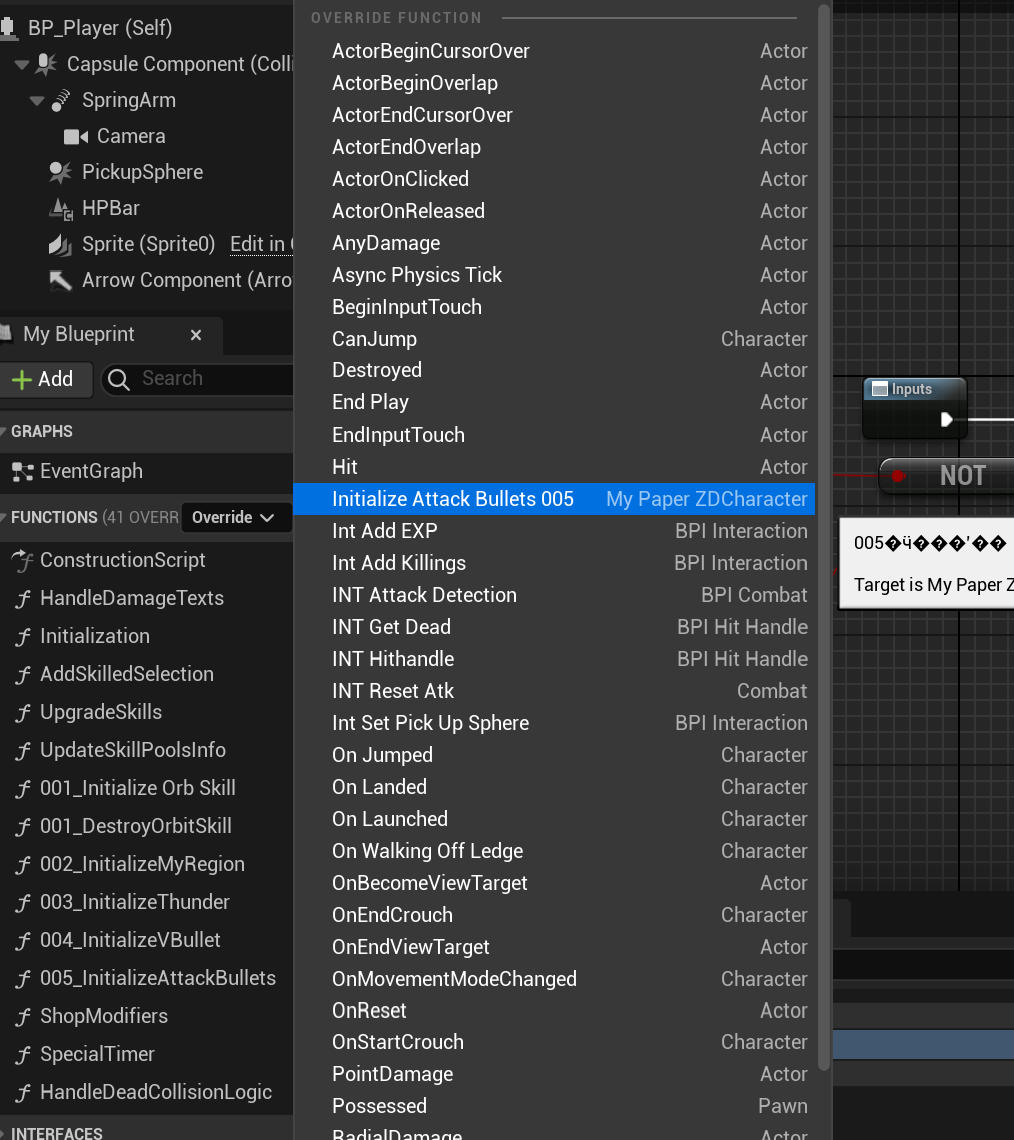Click the Capsule Component icon
Screen dimensions: 1014x1140
click(x=46, y=64)
